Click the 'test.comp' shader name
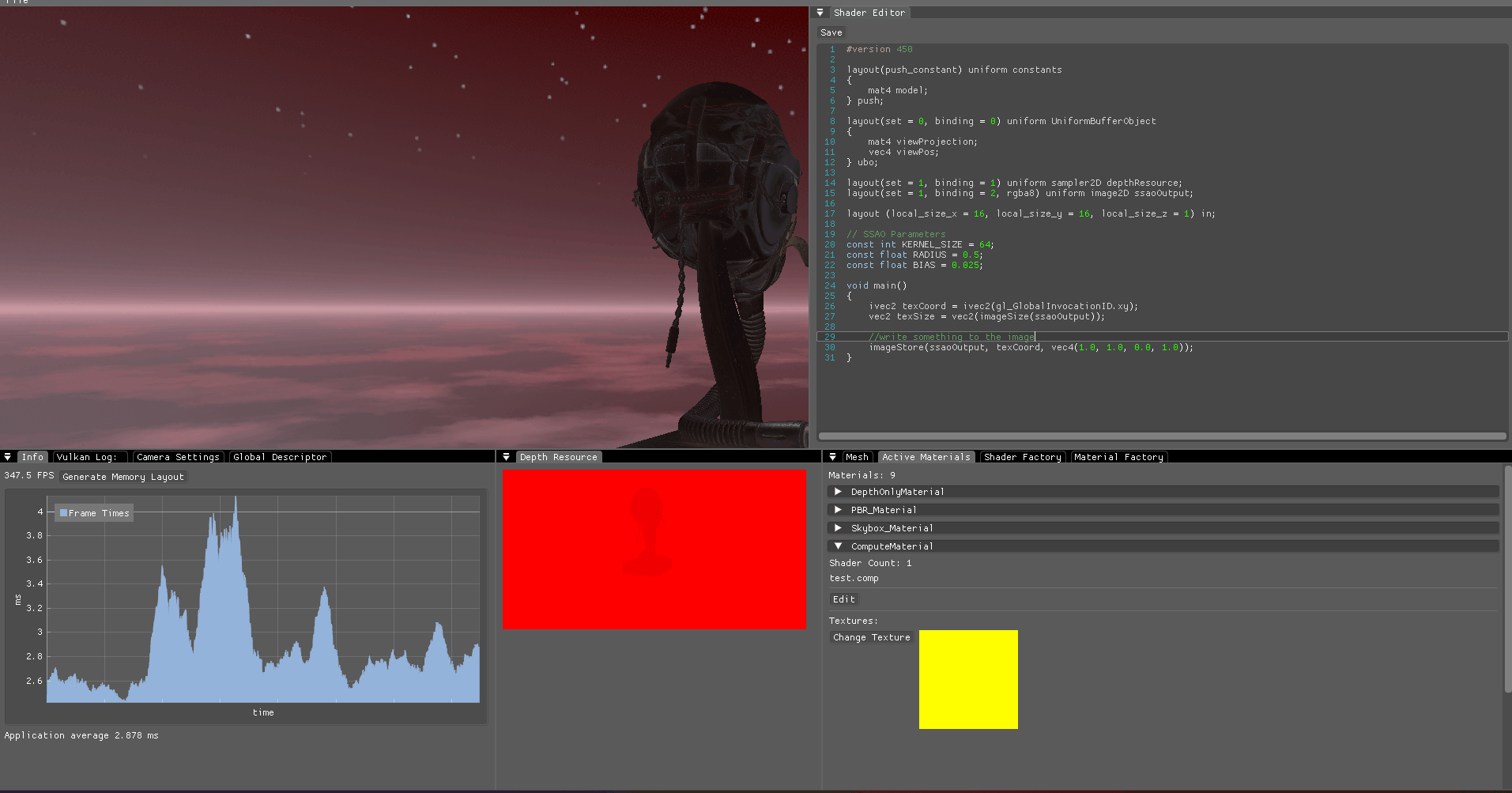This screenshot has width=1512, height=793. 854,578
